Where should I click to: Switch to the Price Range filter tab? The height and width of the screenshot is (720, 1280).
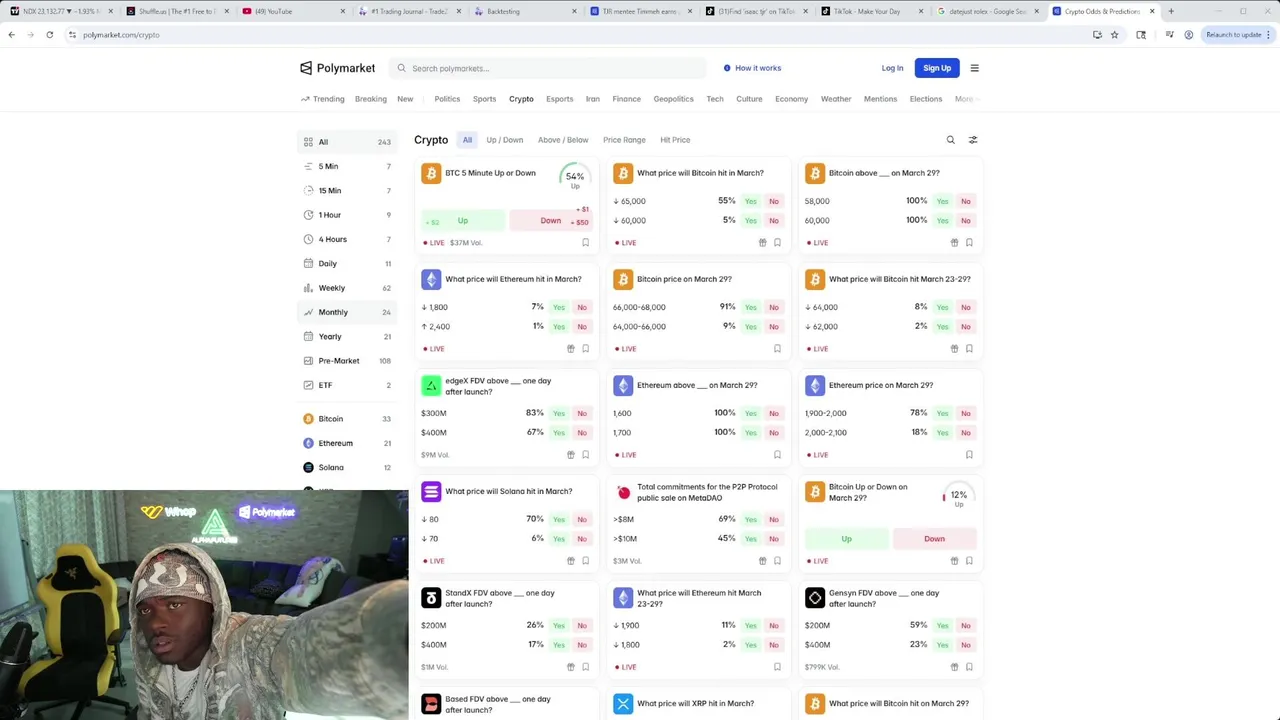(x=624, y=140)
